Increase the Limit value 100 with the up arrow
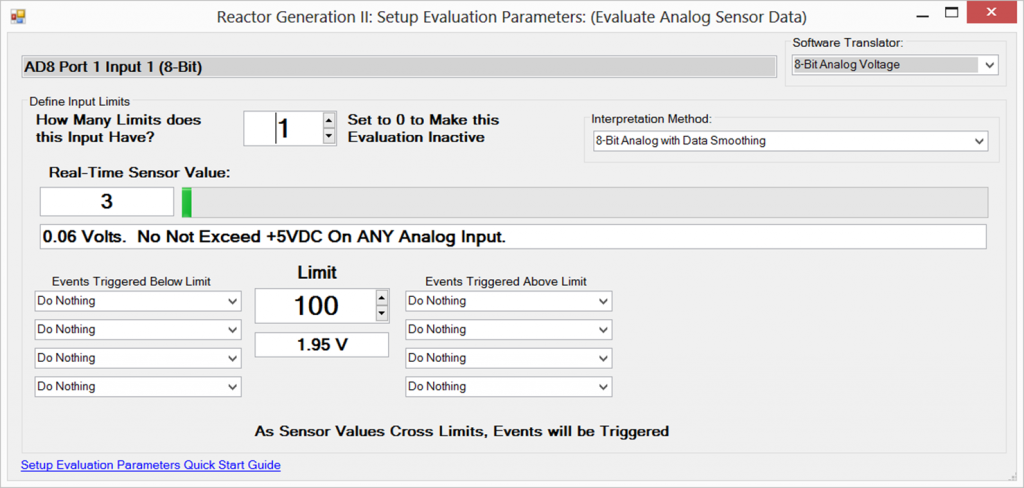This screenshot has width=1024, height=488. pyautogui.click(x=383, y=298)
